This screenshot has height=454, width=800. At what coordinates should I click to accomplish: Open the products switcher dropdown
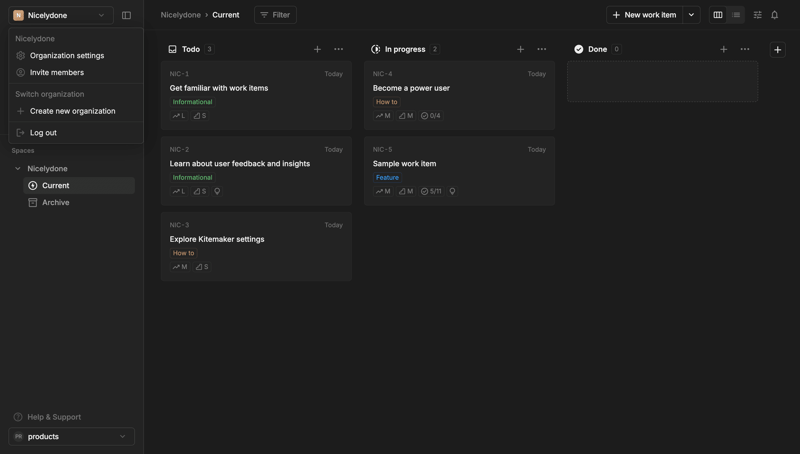click(x=71, y=437)
